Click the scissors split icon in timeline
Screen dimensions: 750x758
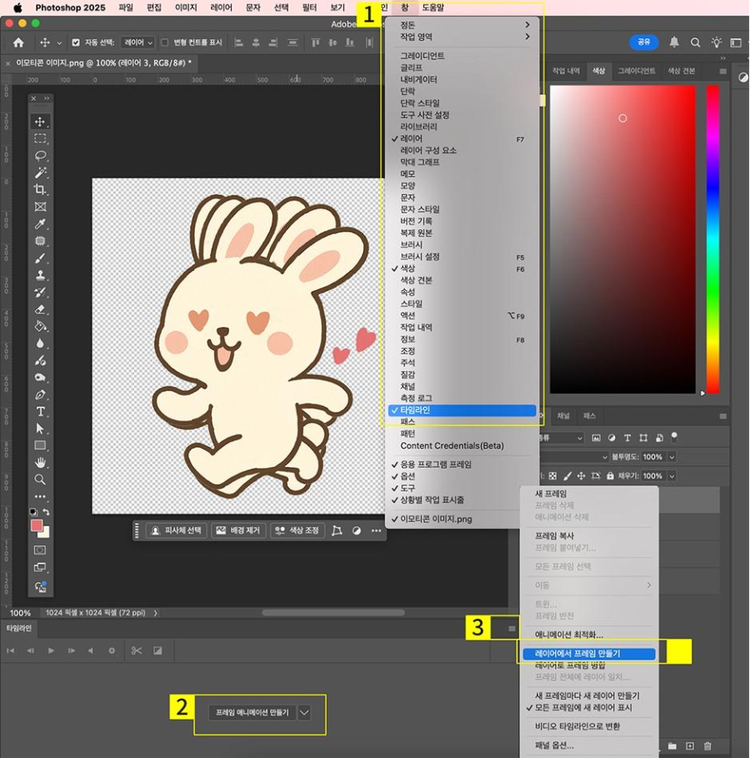pos(137,651)
